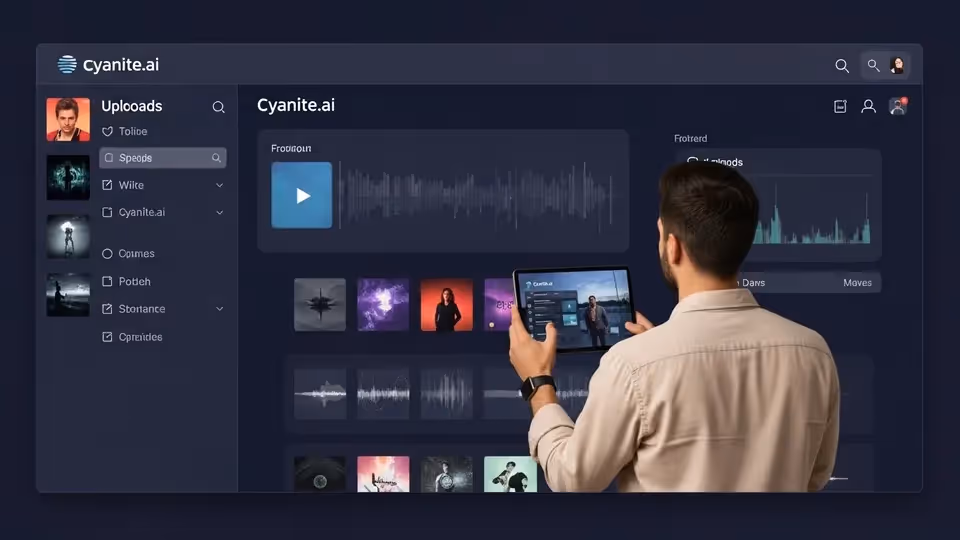Expand the Stomance chevron
The height and width of the screenshot is (540, 960).
(219, 309)
